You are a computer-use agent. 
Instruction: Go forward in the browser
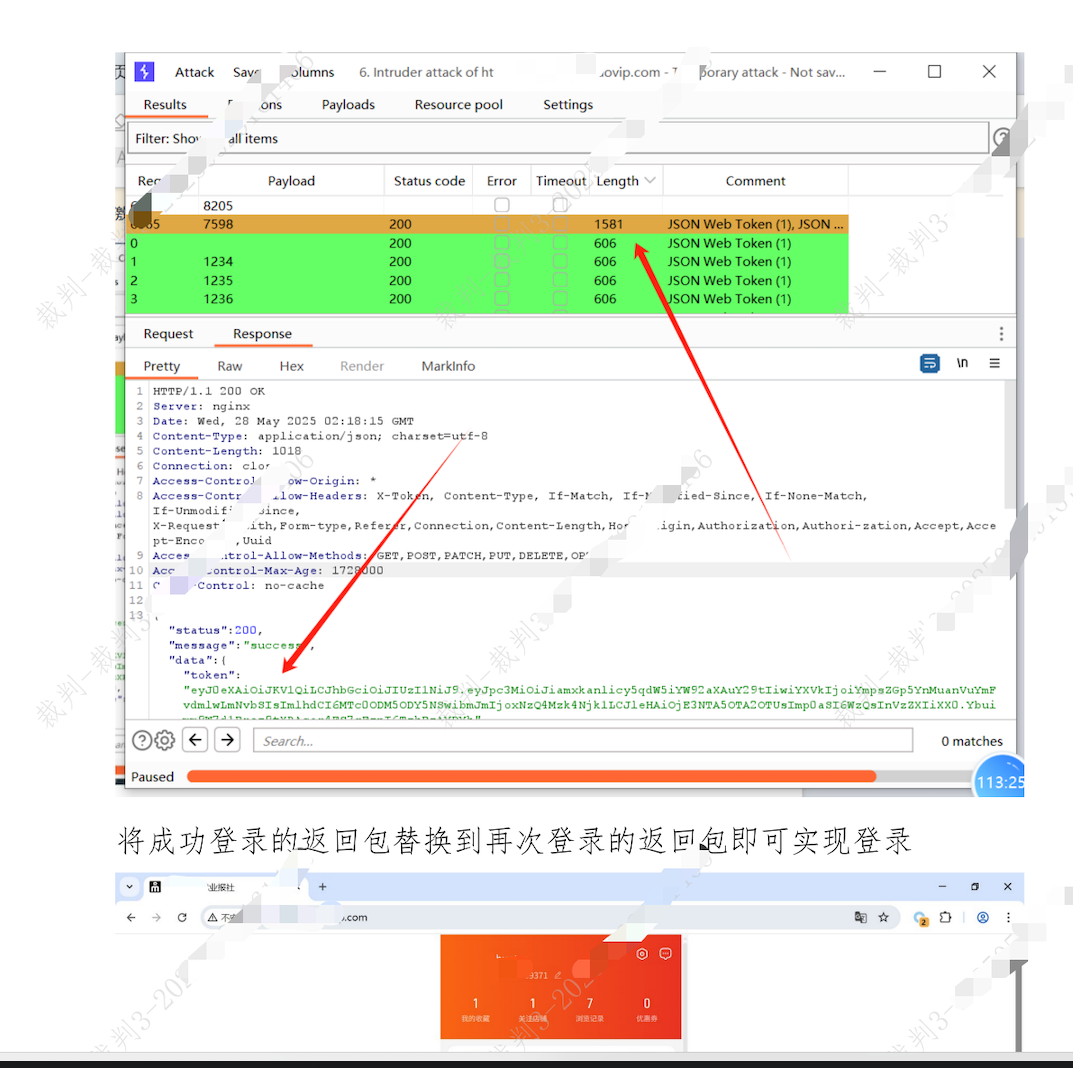[157, 917]
